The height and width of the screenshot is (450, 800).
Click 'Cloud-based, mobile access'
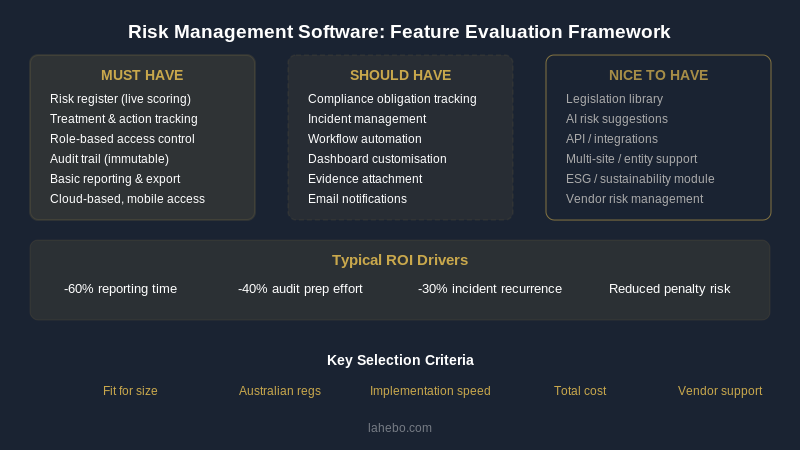click(127, 199)
